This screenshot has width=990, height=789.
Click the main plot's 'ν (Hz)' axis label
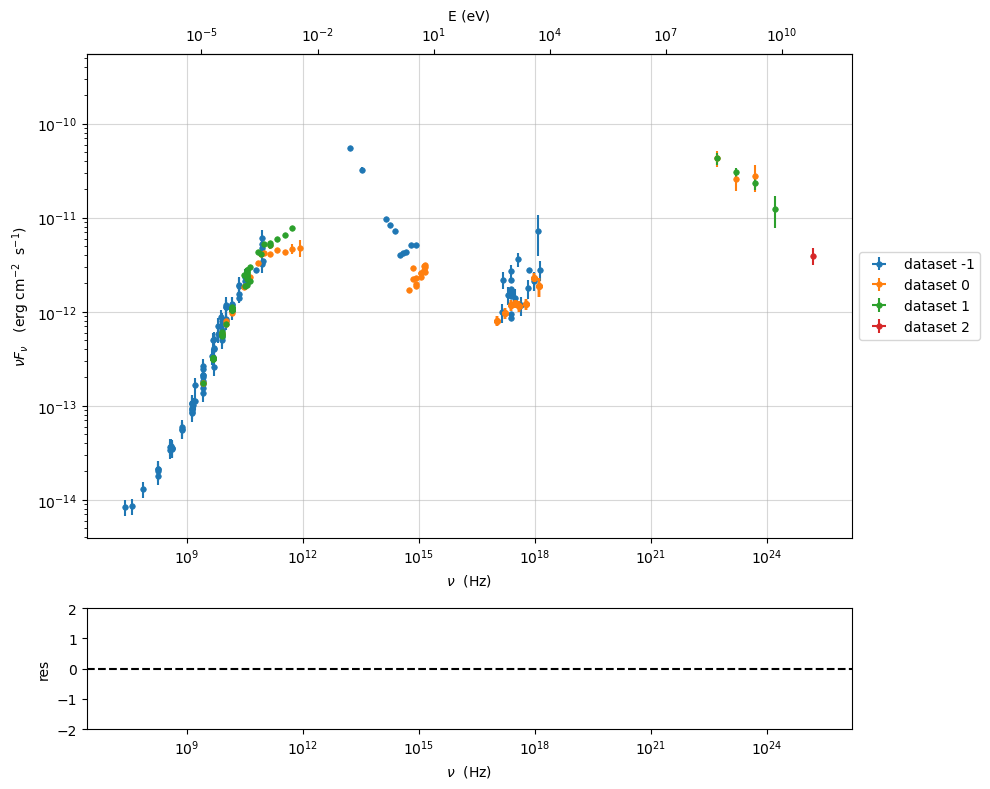(469, 581)
